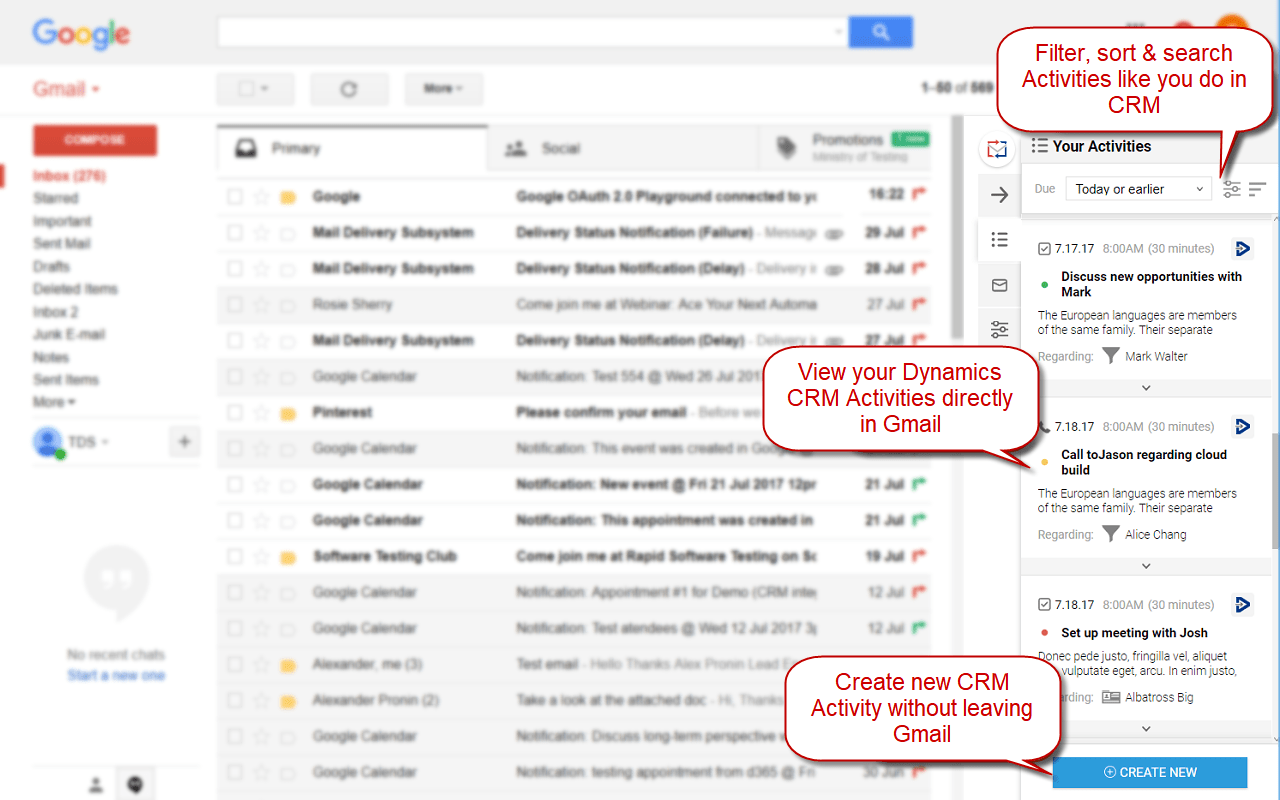
Task: Open the activities list sidebar icon
Action: tap(998, 240)
